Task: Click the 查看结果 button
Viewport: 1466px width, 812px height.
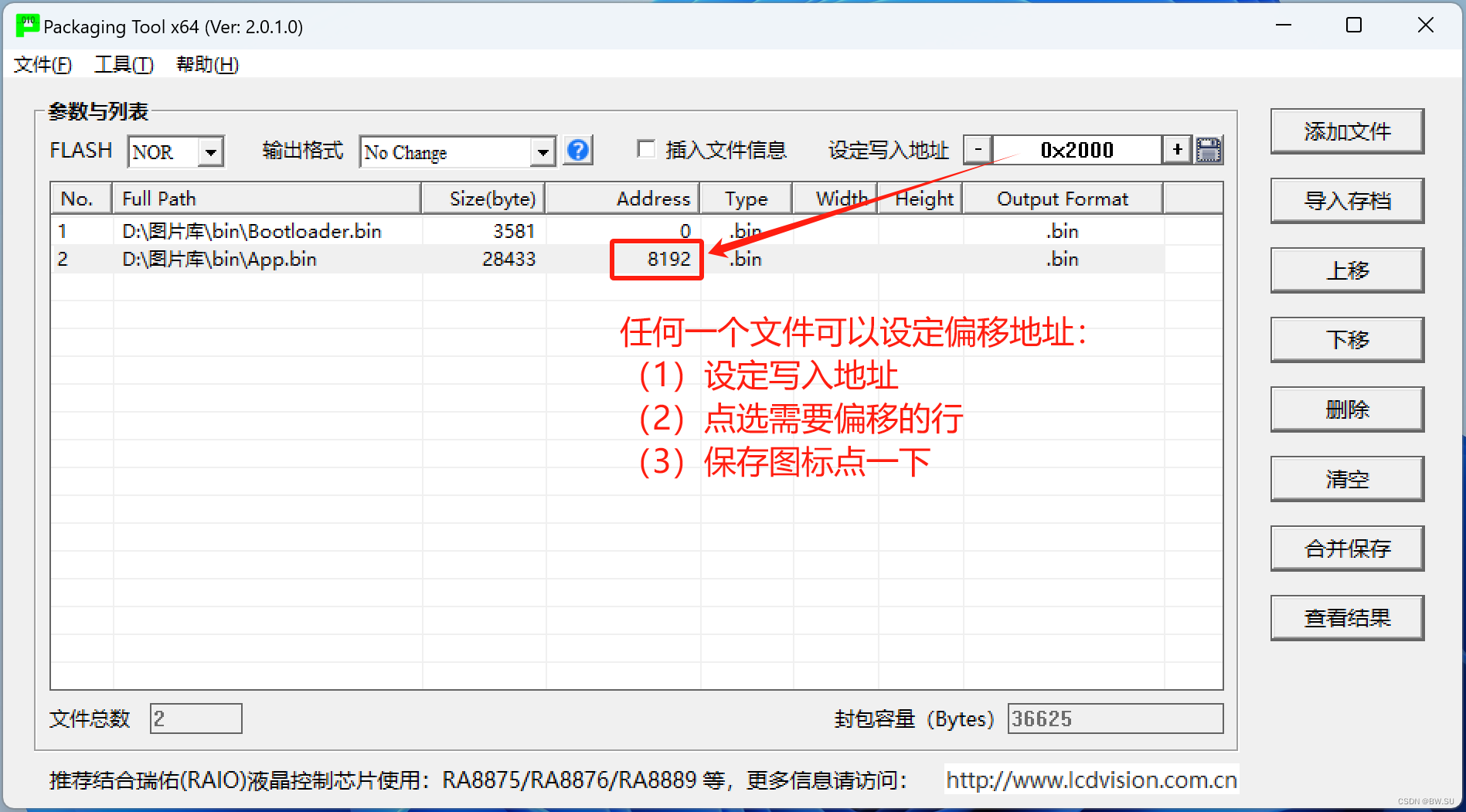Action: [x=1347, y=618]
